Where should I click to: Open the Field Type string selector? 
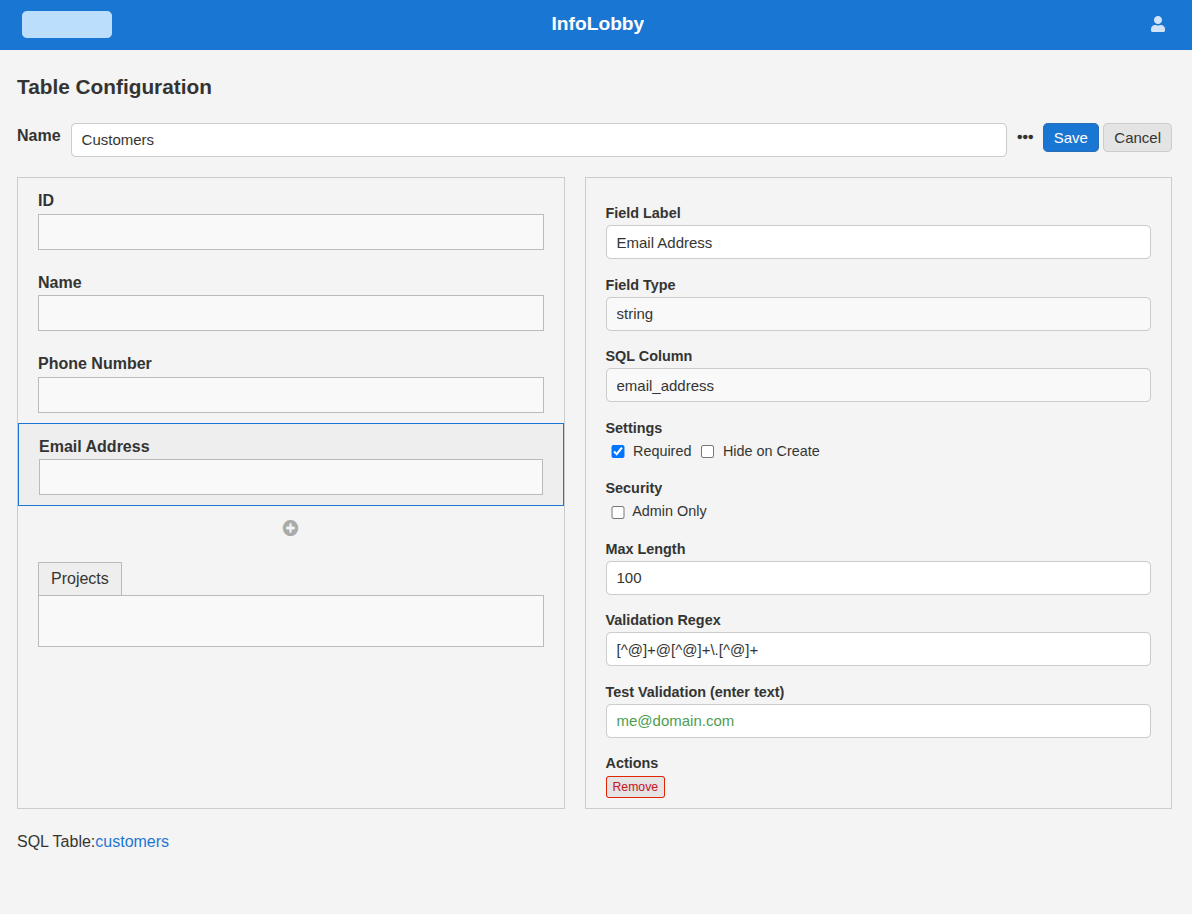coord(877,314)
